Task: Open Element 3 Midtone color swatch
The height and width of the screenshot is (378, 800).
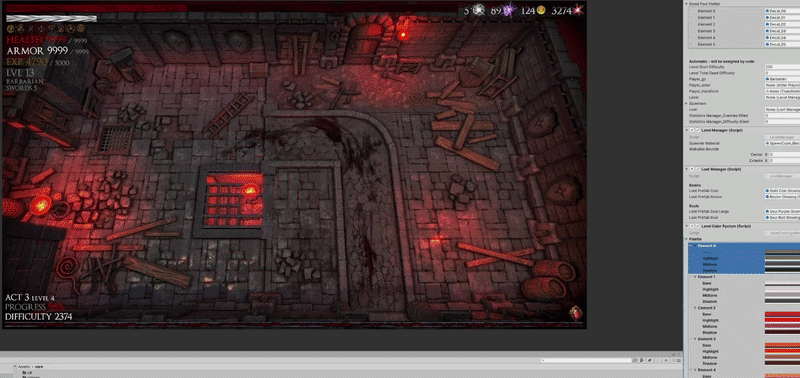Action: (782, 358)
